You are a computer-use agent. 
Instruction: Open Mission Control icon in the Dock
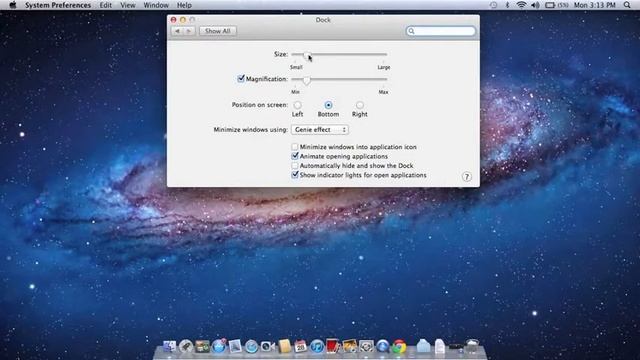202,347
